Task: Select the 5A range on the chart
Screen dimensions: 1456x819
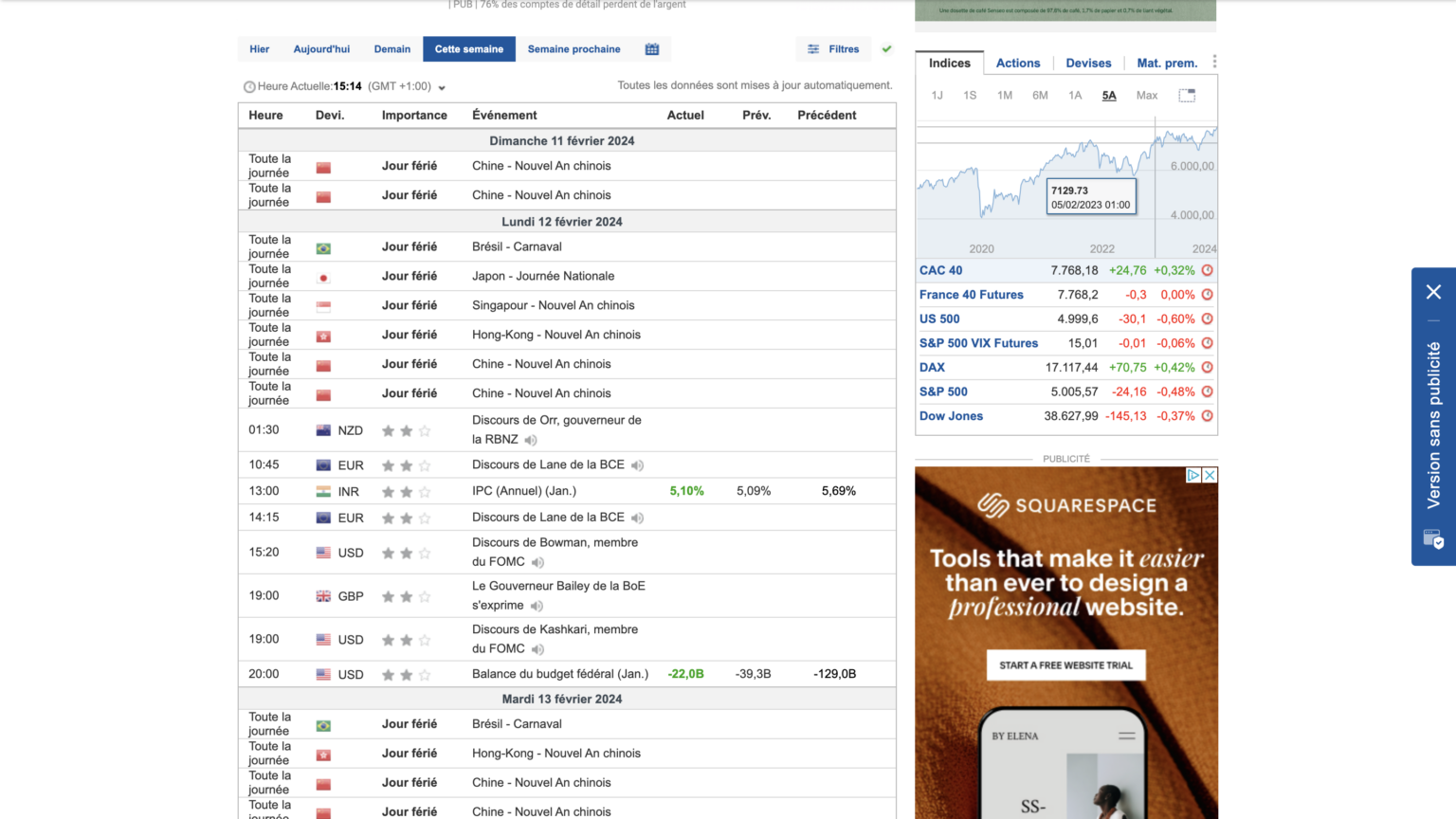Action: tap(1109, 95)
